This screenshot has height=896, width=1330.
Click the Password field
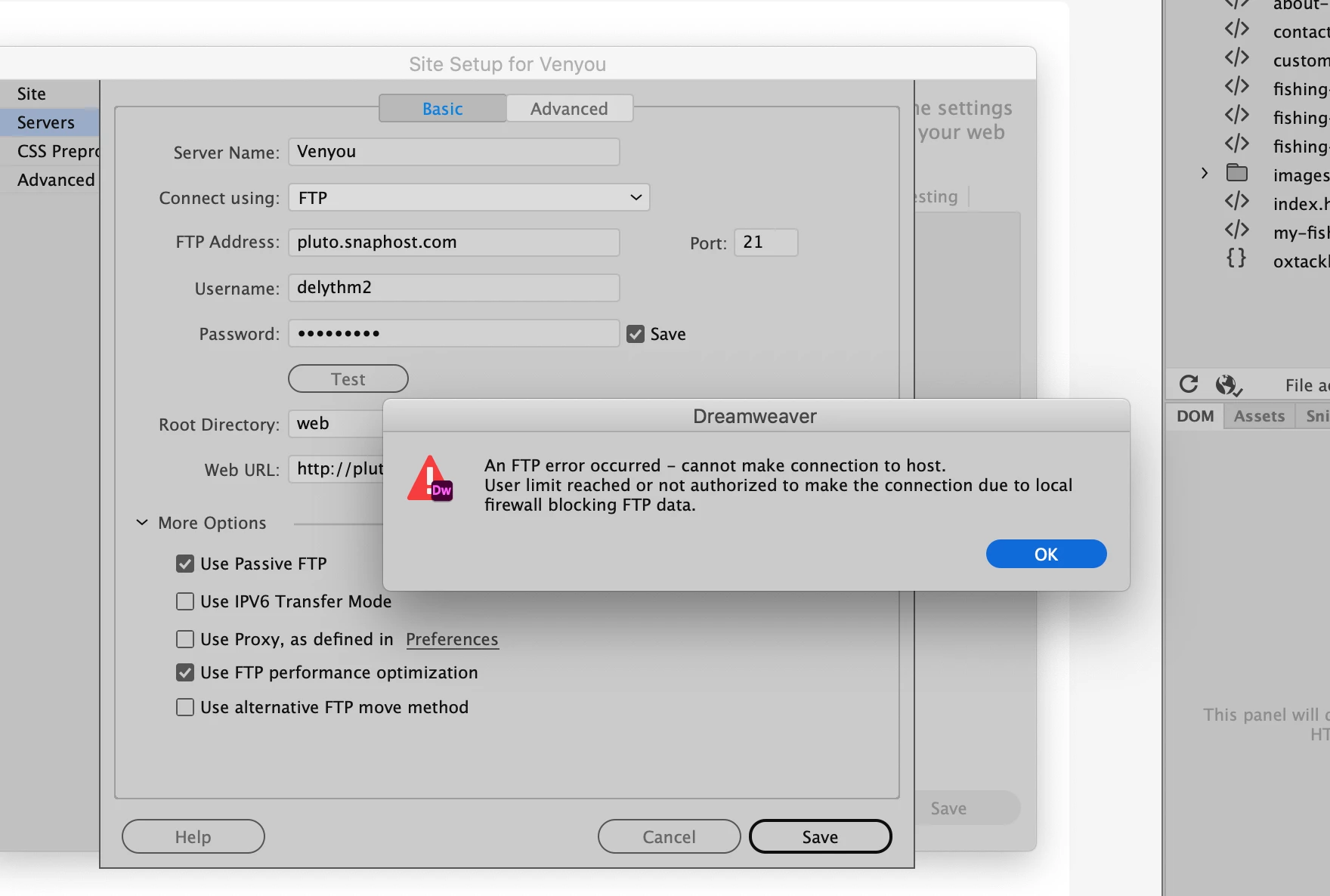pyautogui.click(x=453, y=333)
